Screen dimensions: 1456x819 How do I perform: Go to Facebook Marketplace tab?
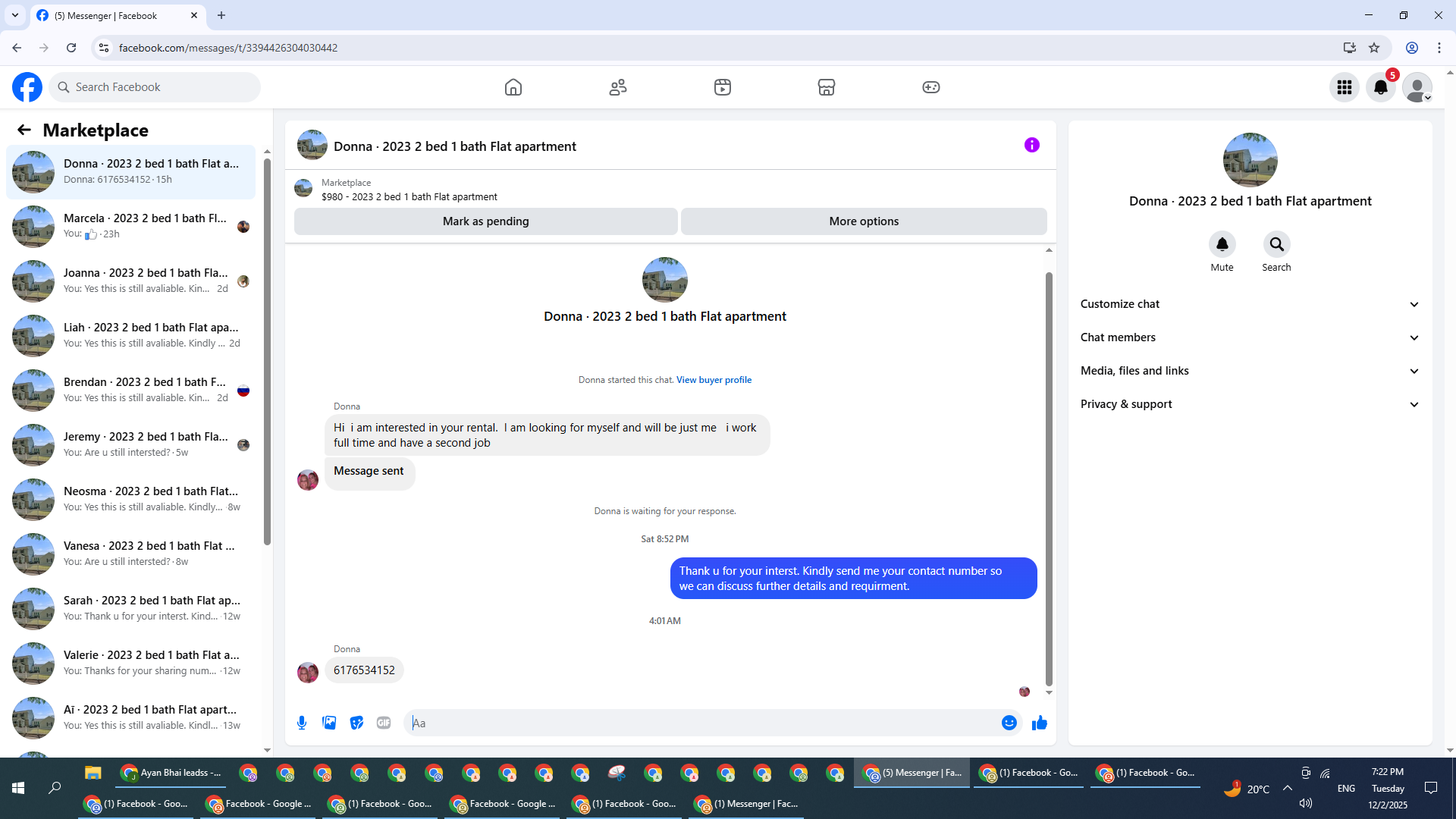[x=826, y=87]
